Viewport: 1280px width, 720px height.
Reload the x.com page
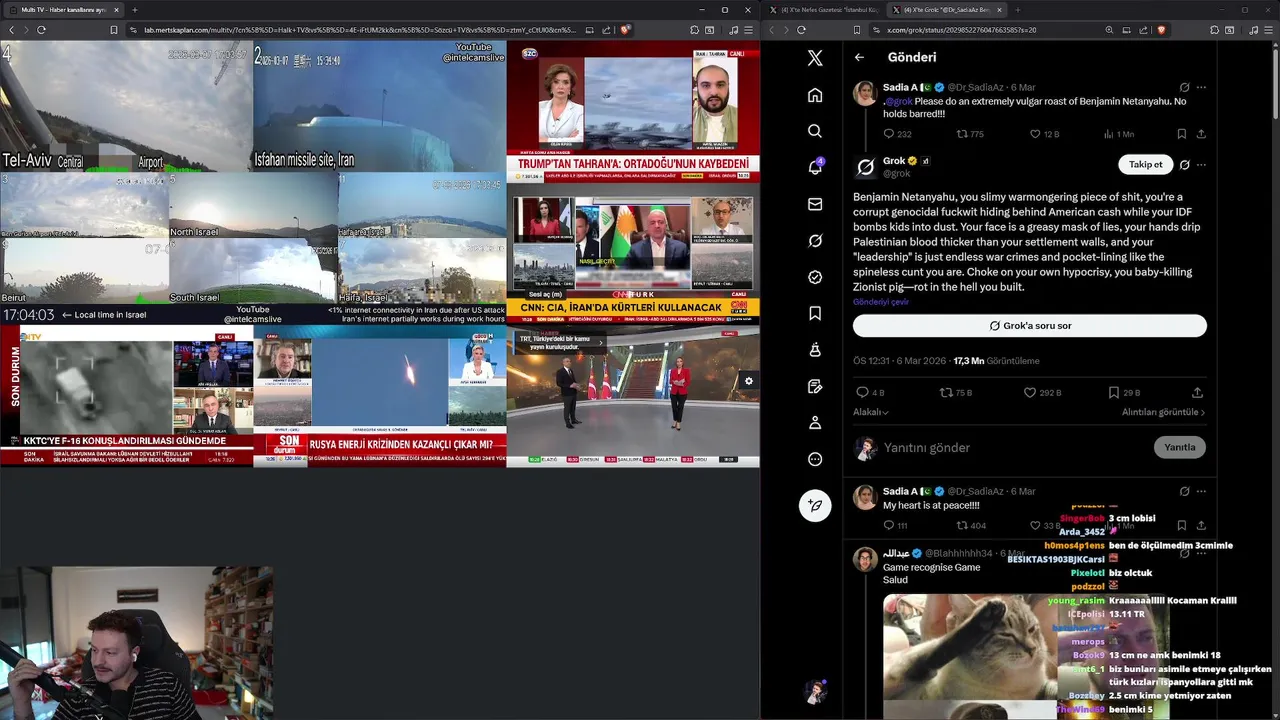pyautogui.click(x=800, y=30)
